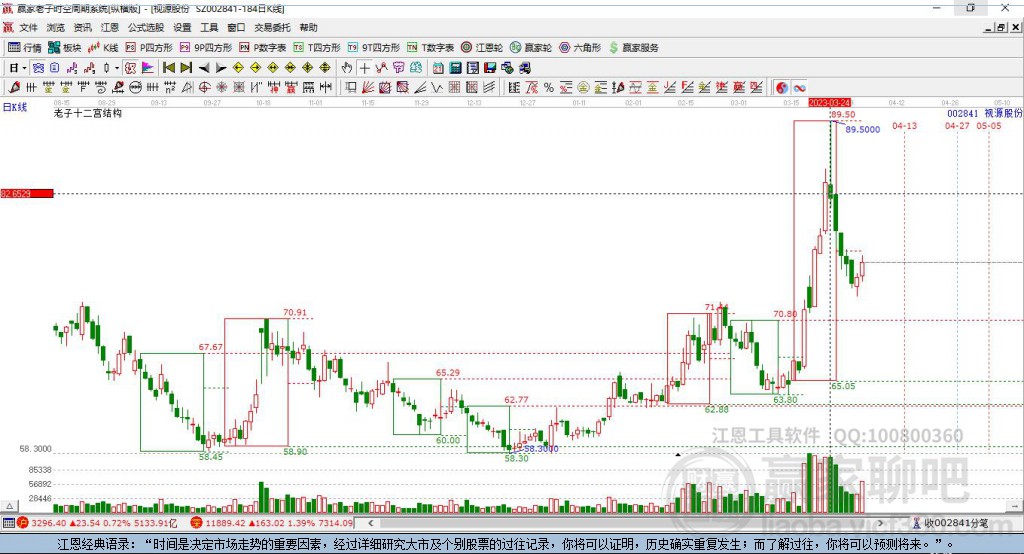Switch to the K线 candlestick chart

[x=103, y=48]
